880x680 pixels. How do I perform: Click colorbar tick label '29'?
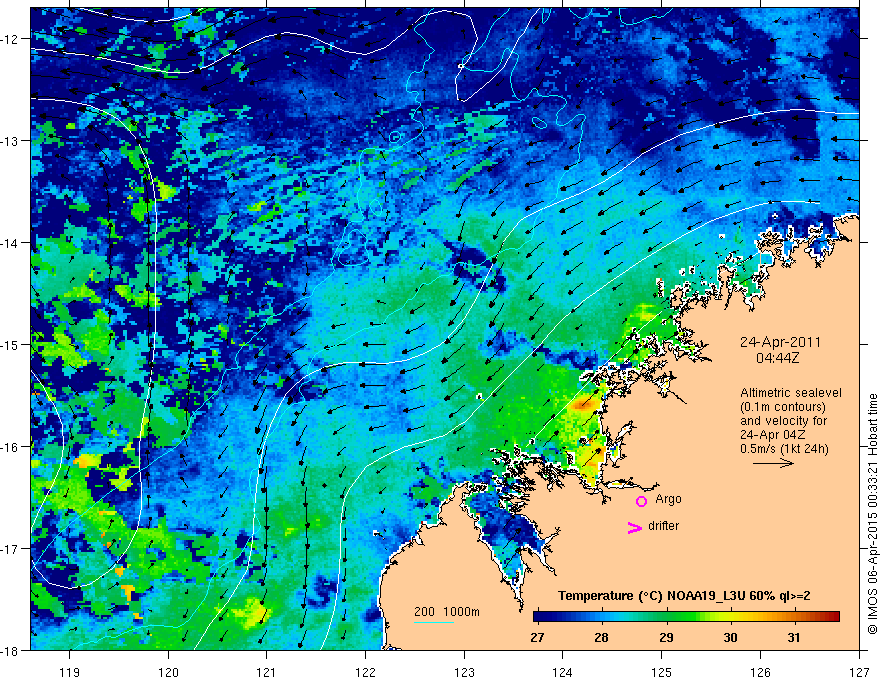click(666, 637)
